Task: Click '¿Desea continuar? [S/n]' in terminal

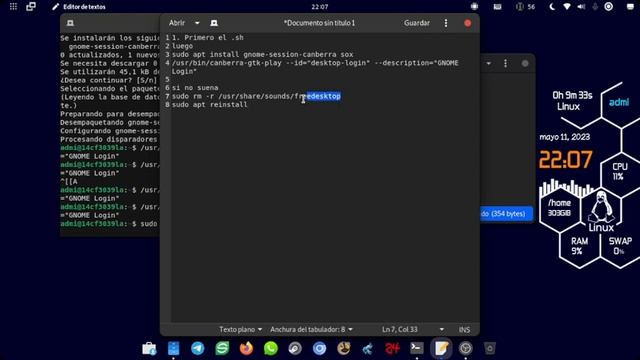Action: pos(109,80)
